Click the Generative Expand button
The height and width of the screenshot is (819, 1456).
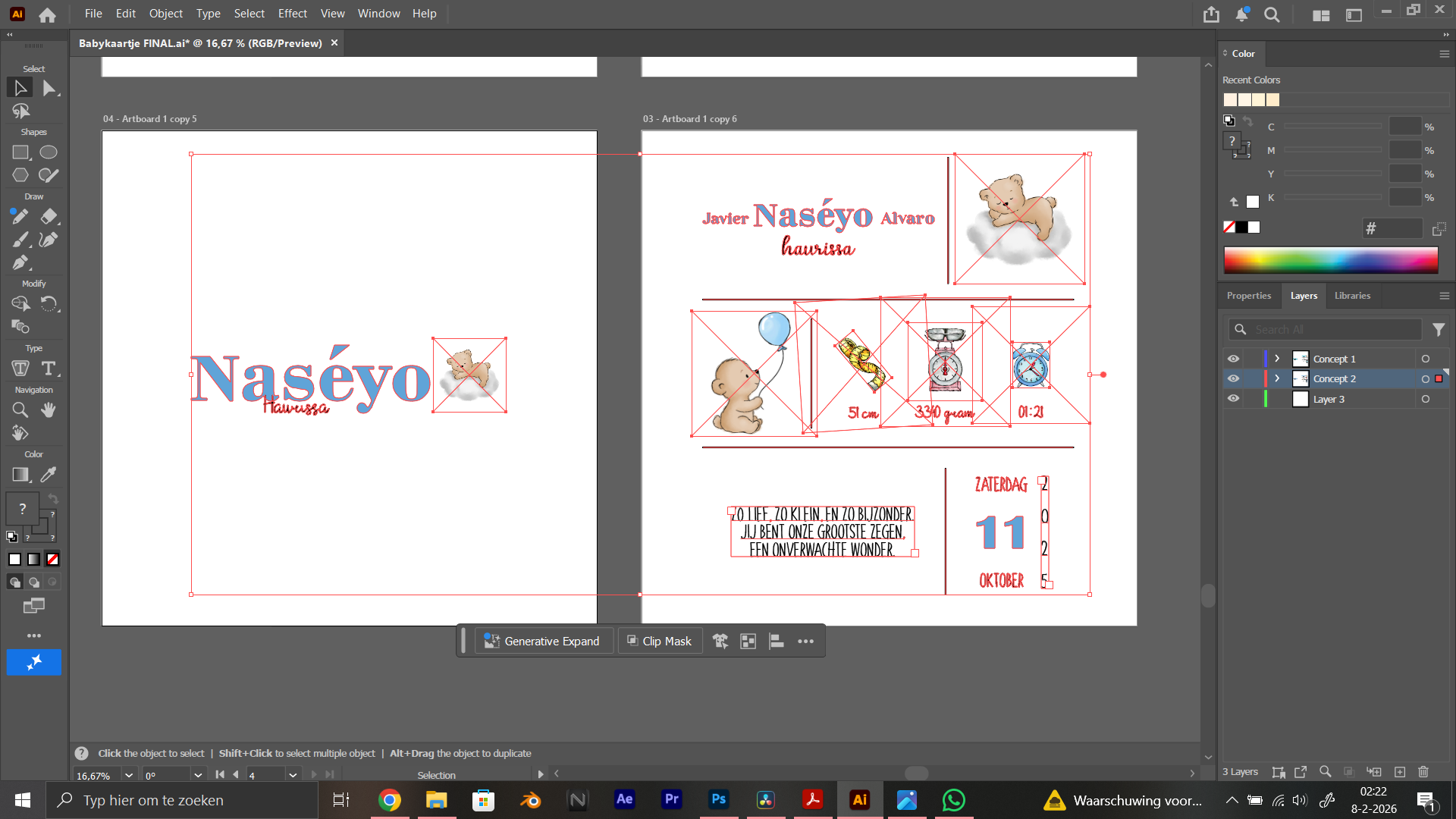[x=543, y=642]
